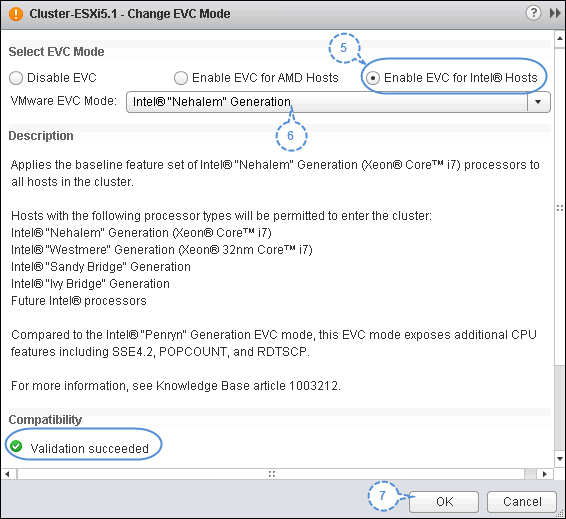Screen dimensions: 566x519
Task: Click the horizontal scrollbar right arrow
Action: [545, 474]
